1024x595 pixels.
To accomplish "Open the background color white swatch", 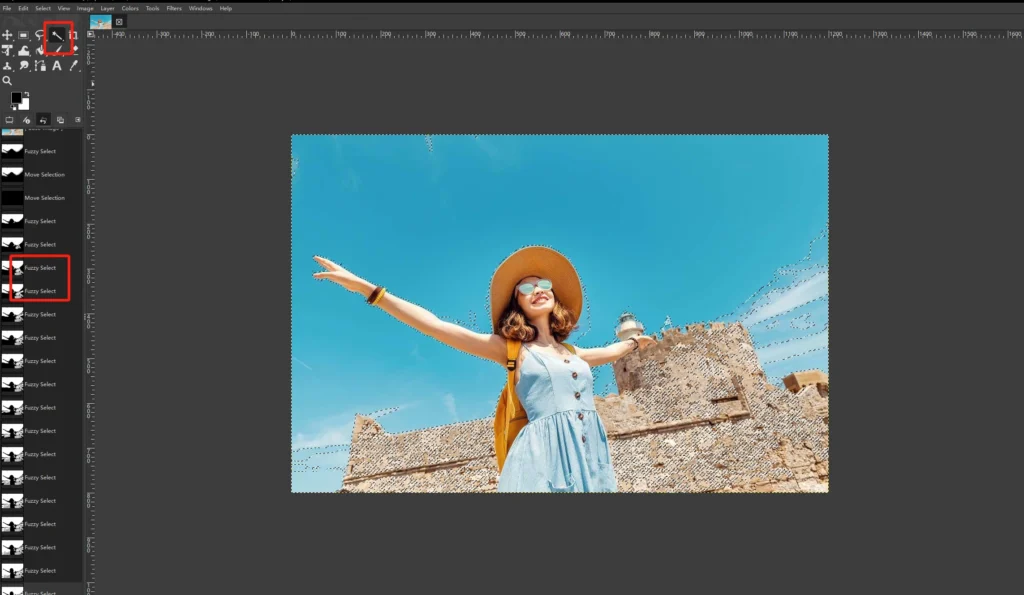I will [x=25, y=105].
